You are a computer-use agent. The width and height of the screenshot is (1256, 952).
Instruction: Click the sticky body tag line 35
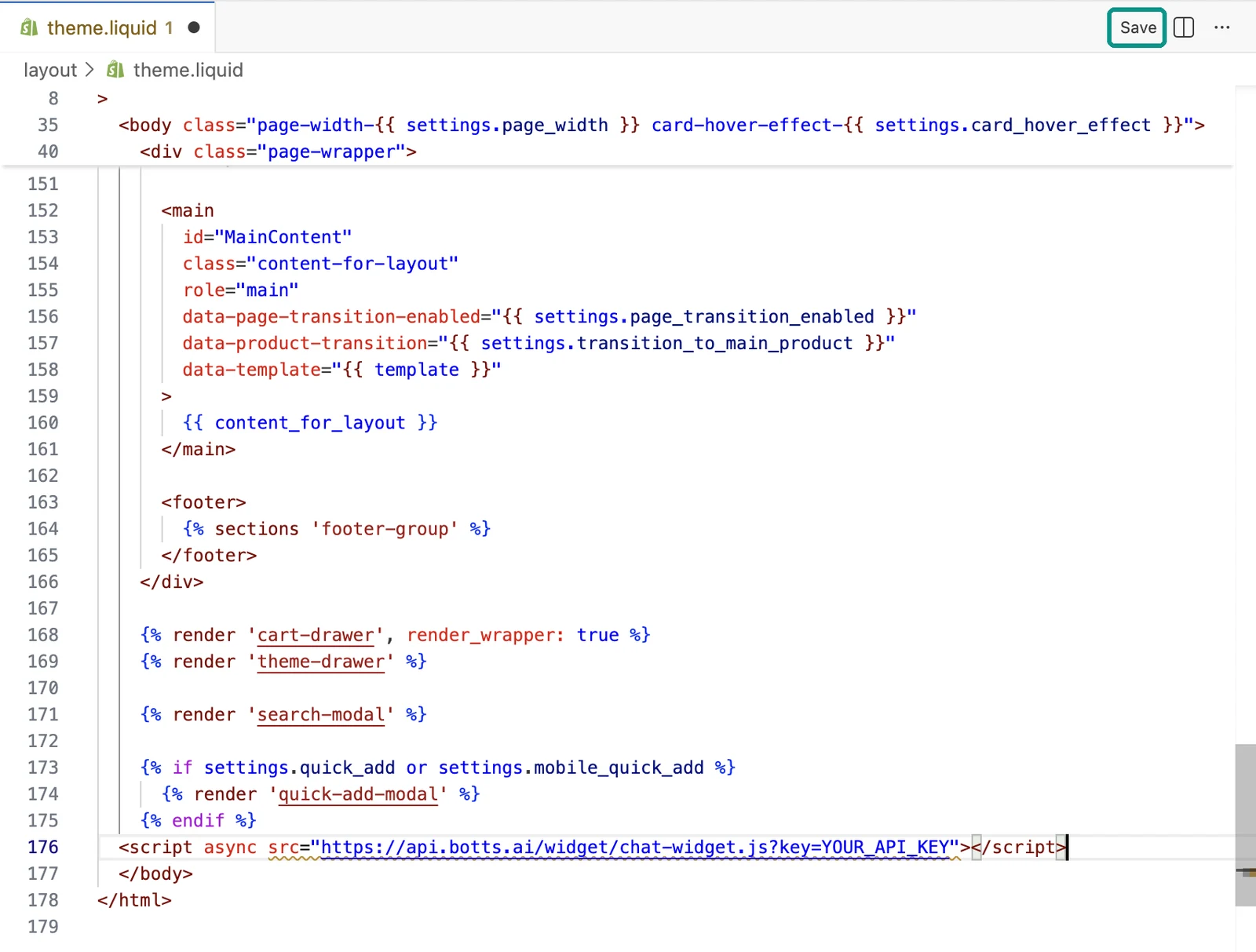(661, 125)
